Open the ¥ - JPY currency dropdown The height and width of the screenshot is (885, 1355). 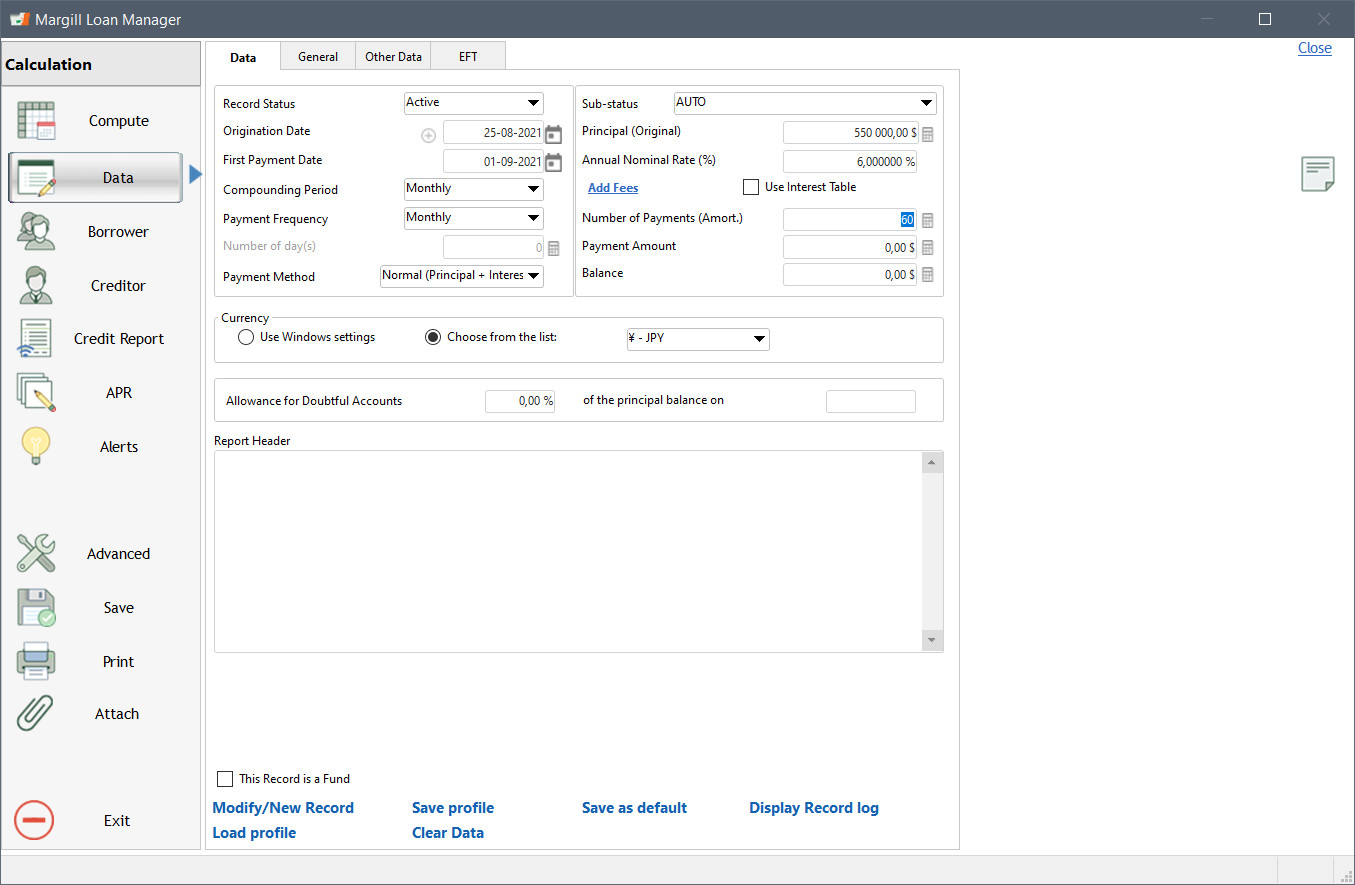pyautogui.click(x=697, y=339)
